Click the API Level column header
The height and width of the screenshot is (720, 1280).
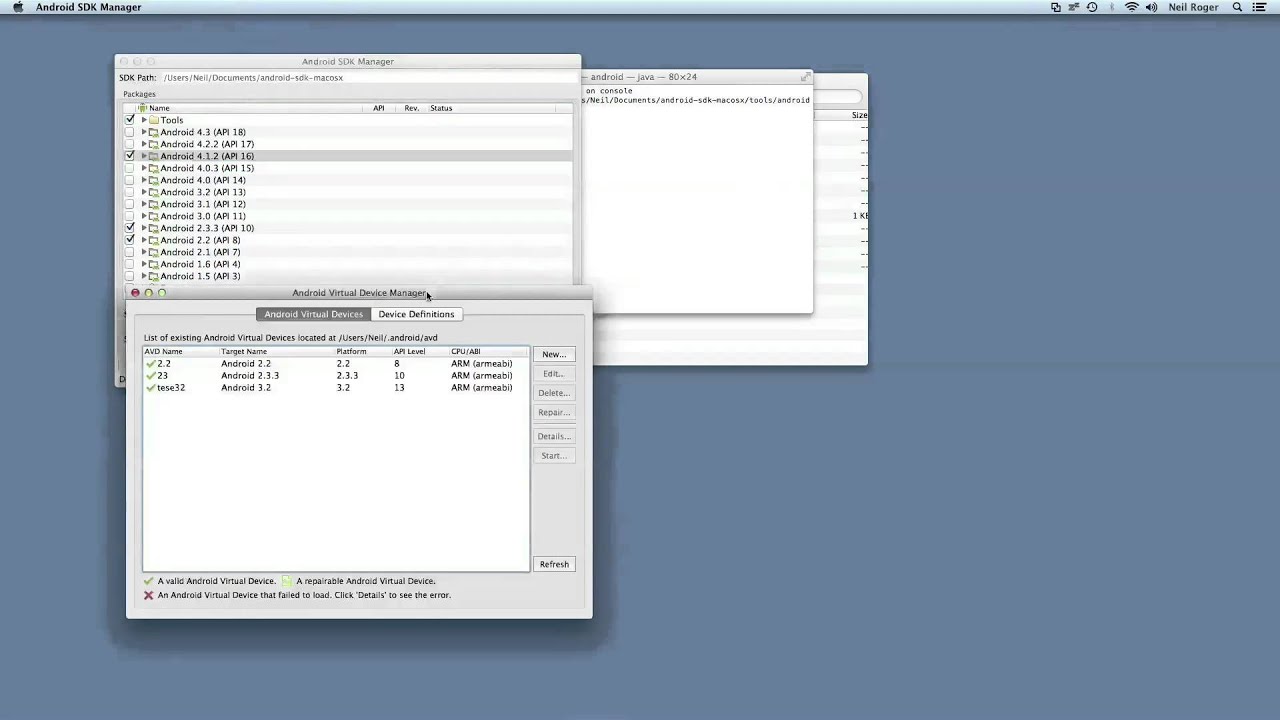420,352
